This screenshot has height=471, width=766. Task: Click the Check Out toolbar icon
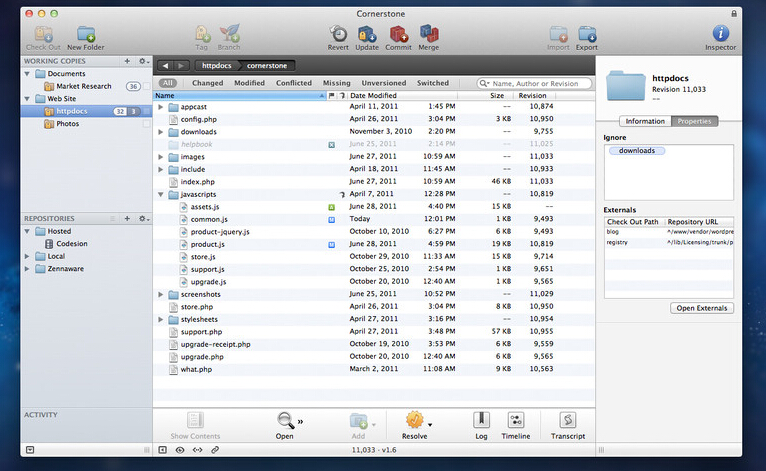click(x=43, y=34)
